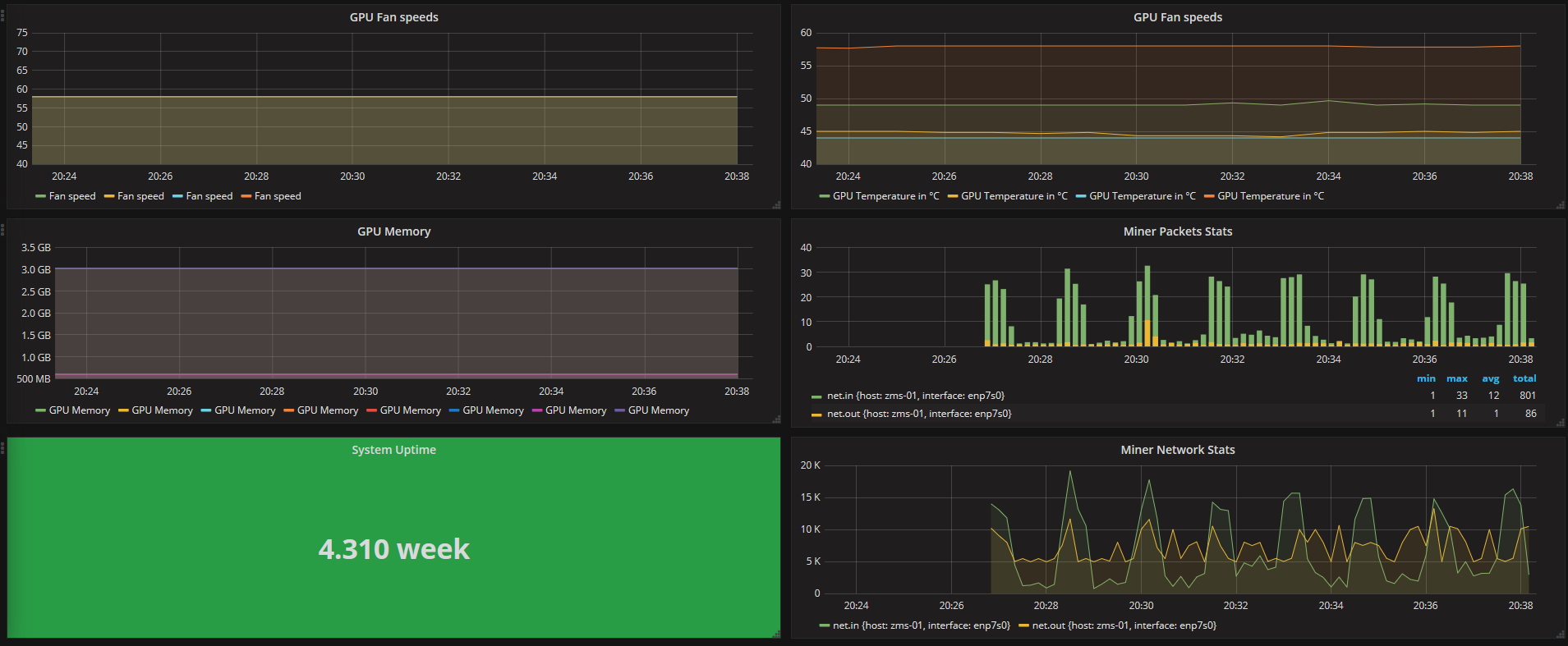1568x646 pixels.
Task: Sort Miner Packets legend by avg column
Action: click(x=1491, y=378)
